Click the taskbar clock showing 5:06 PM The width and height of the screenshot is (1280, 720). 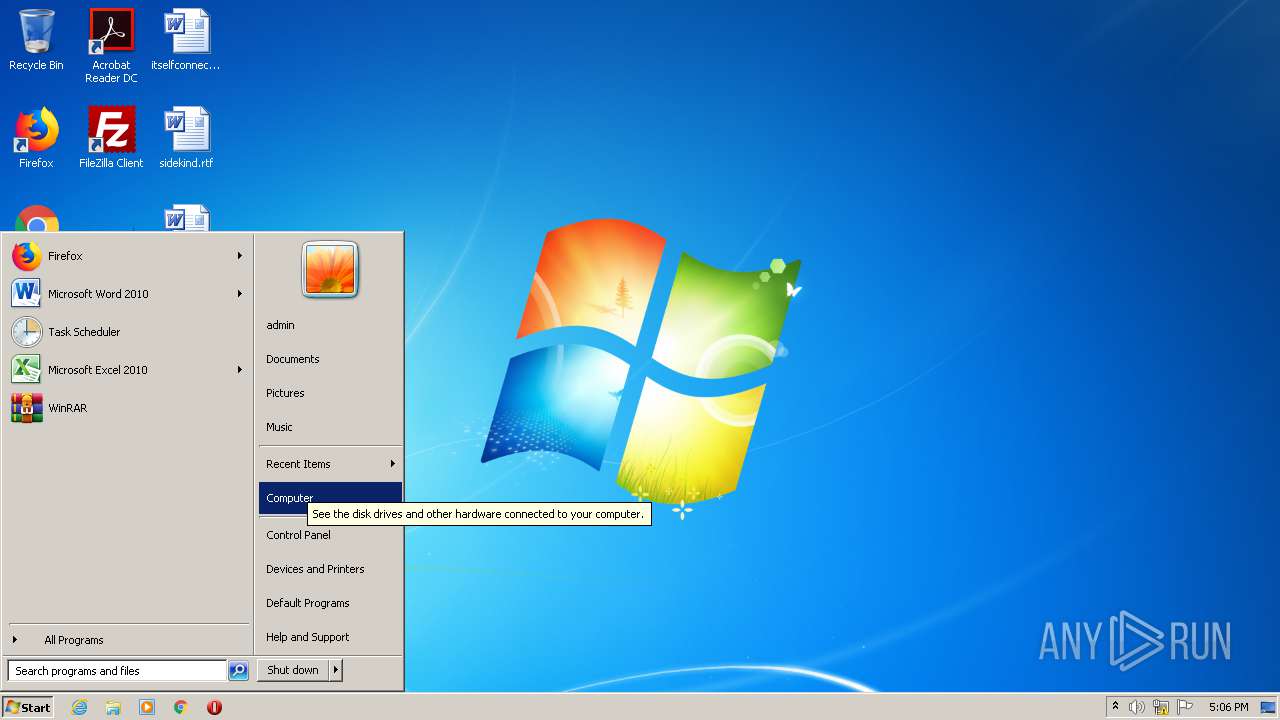pos(1228,707)
